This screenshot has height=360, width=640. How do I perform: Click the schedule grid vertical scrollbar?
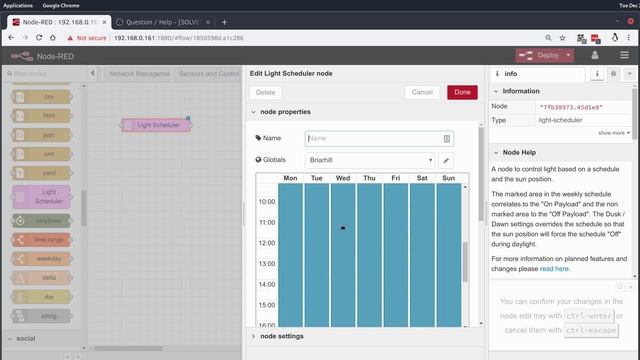(465, 261)
